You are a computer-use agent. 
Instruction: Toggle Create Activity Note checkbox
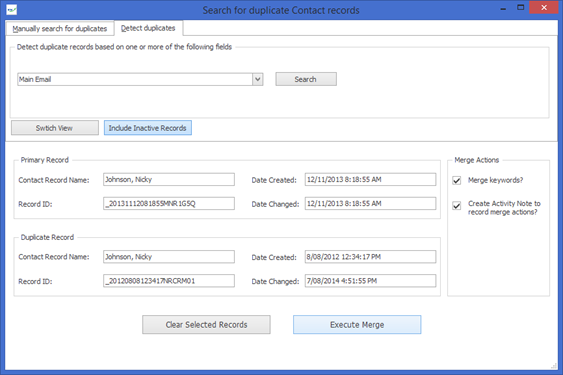[457, 206]
